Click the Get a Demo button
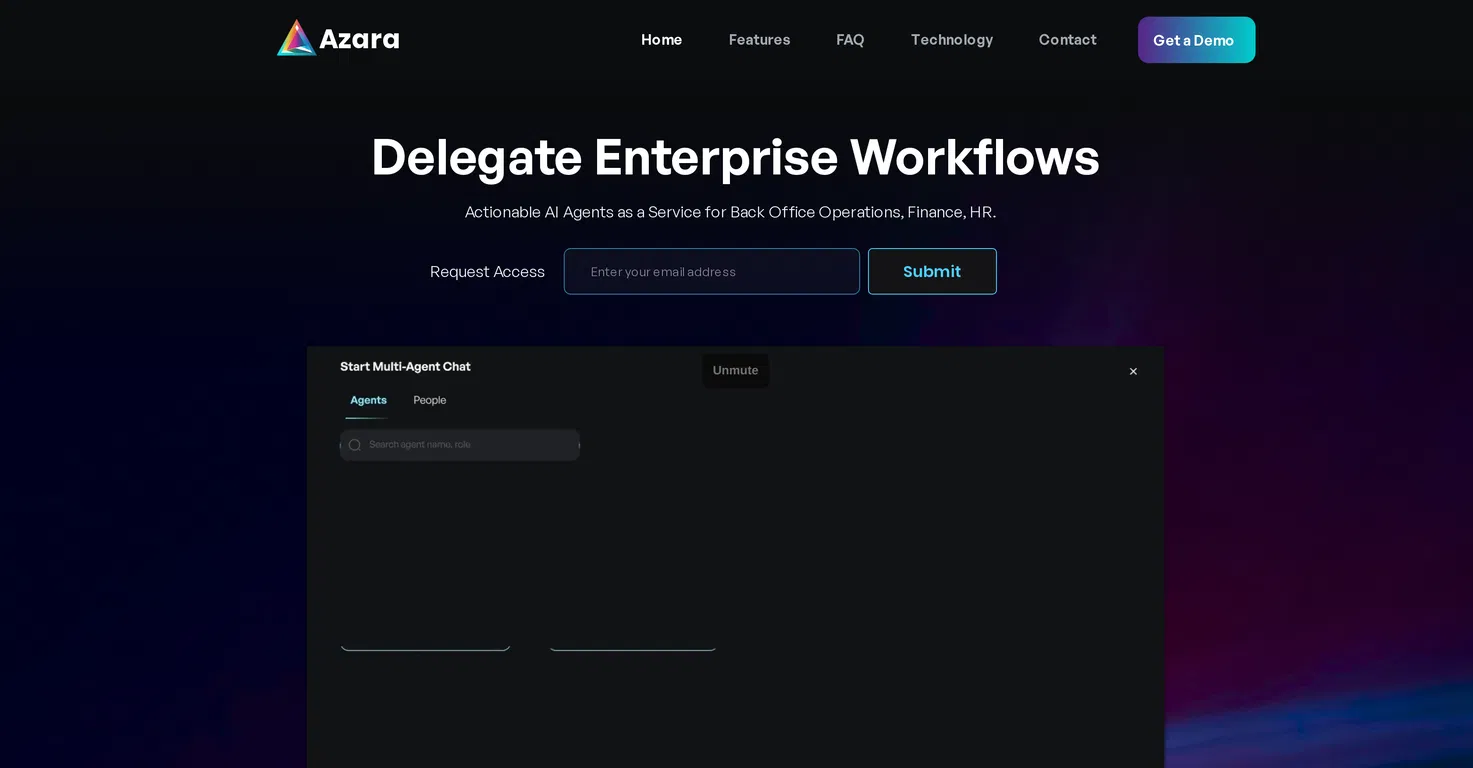The height and width of the screenshot is (768, 1473). [x=1196, y=40]
